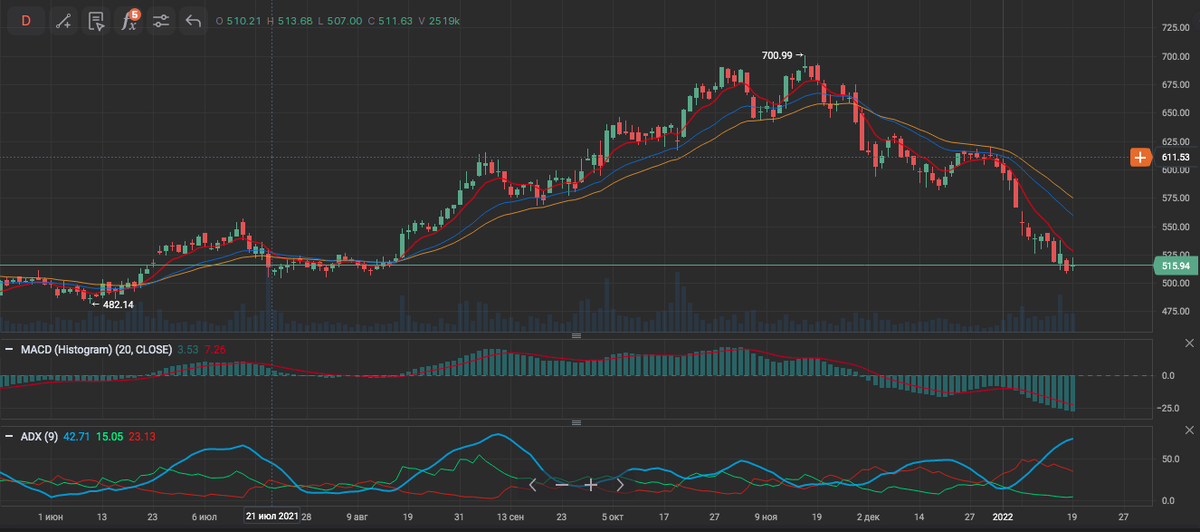Zoom out chart with the minus button
This screenshot has width=1200, height=532.
562,484
